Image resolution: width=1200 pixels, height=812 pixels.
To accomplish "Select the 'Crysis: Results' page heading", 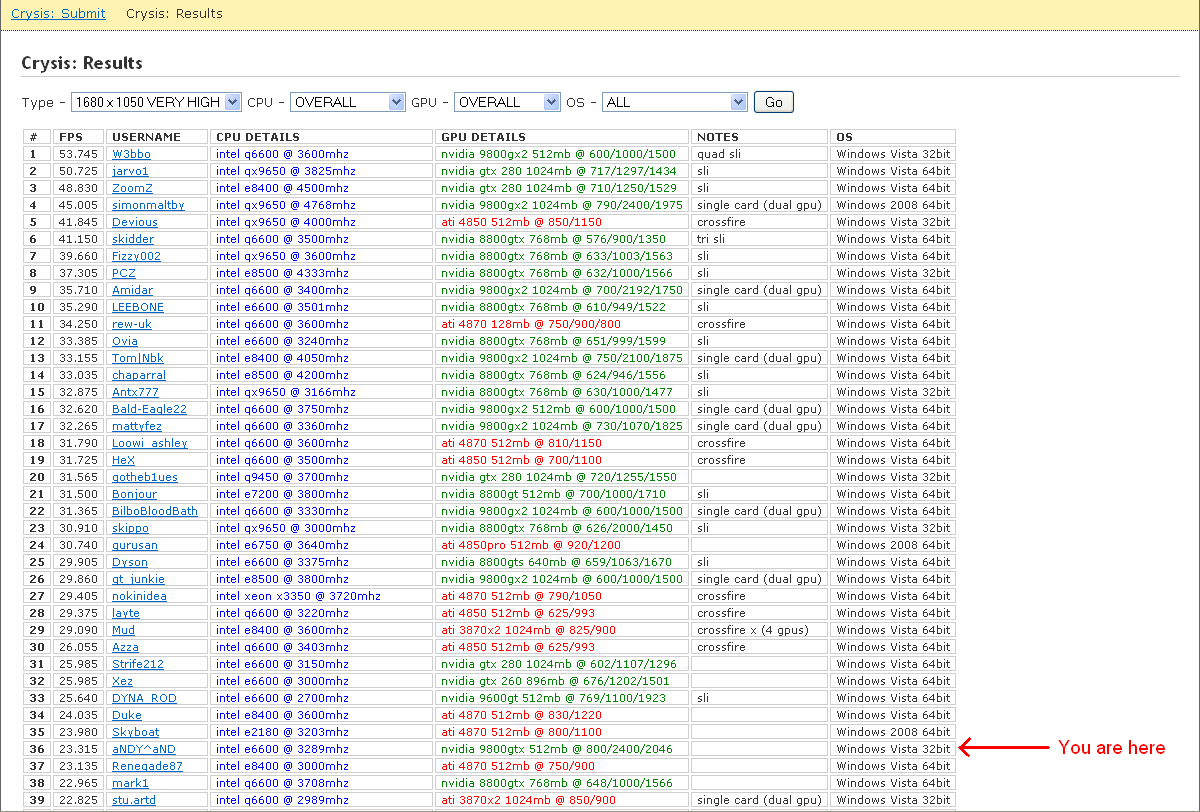I will click(x=82, y=63).
